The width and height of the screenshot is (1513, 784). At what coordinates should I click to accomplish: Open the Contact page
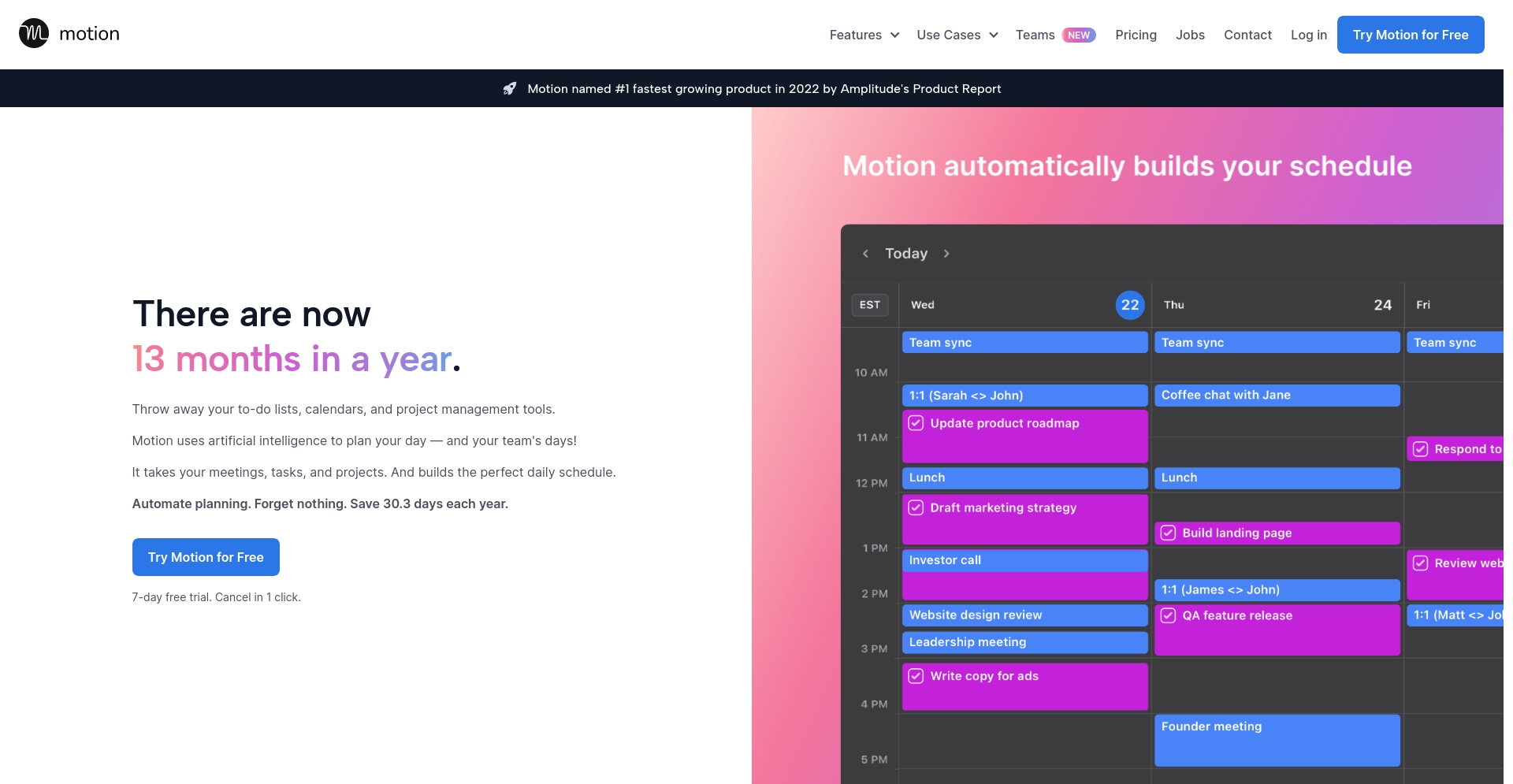coord(1247,35)
